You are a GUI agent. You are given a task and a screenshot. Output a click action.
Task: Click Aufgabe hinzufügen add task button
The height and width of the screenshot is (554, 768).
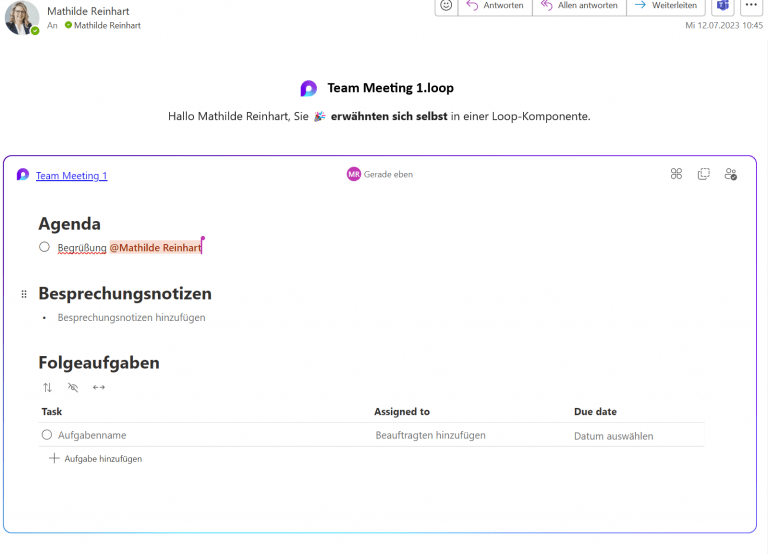[96, 459]
